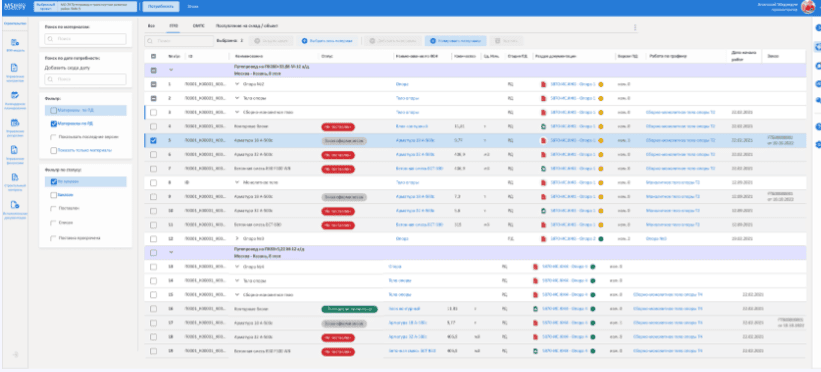
Task: Disable the 'Материалы по РД' filter checkbox
Action: click(54, 124)
